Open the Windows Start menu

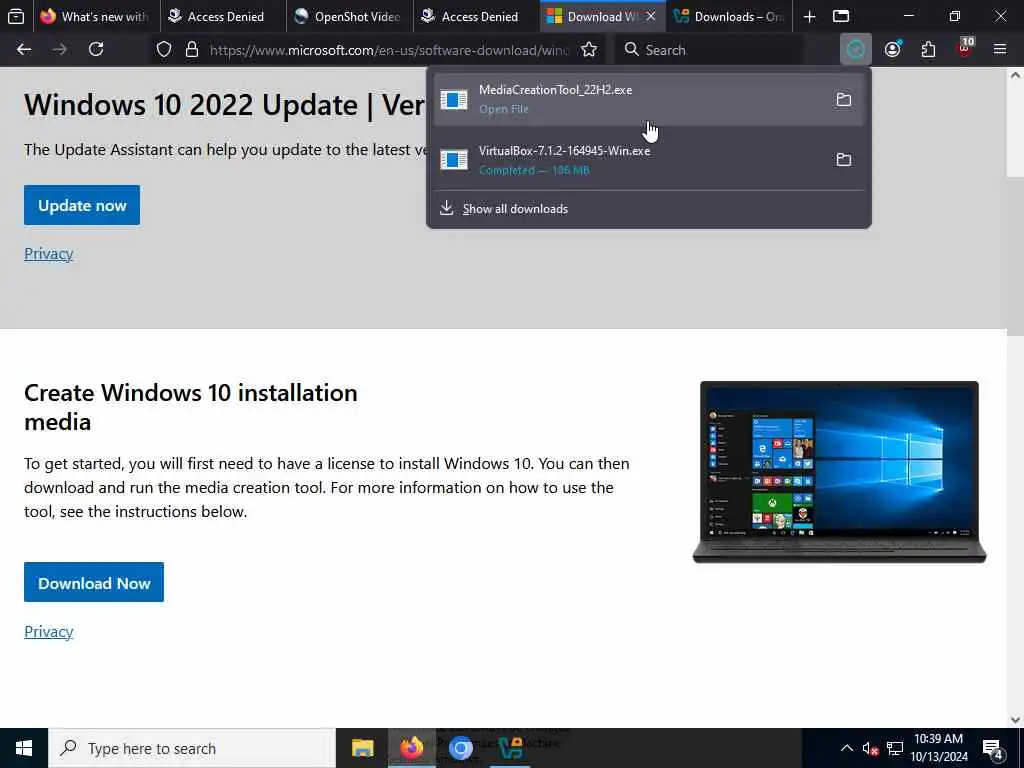pyautogui.click(x=24, y=748)
